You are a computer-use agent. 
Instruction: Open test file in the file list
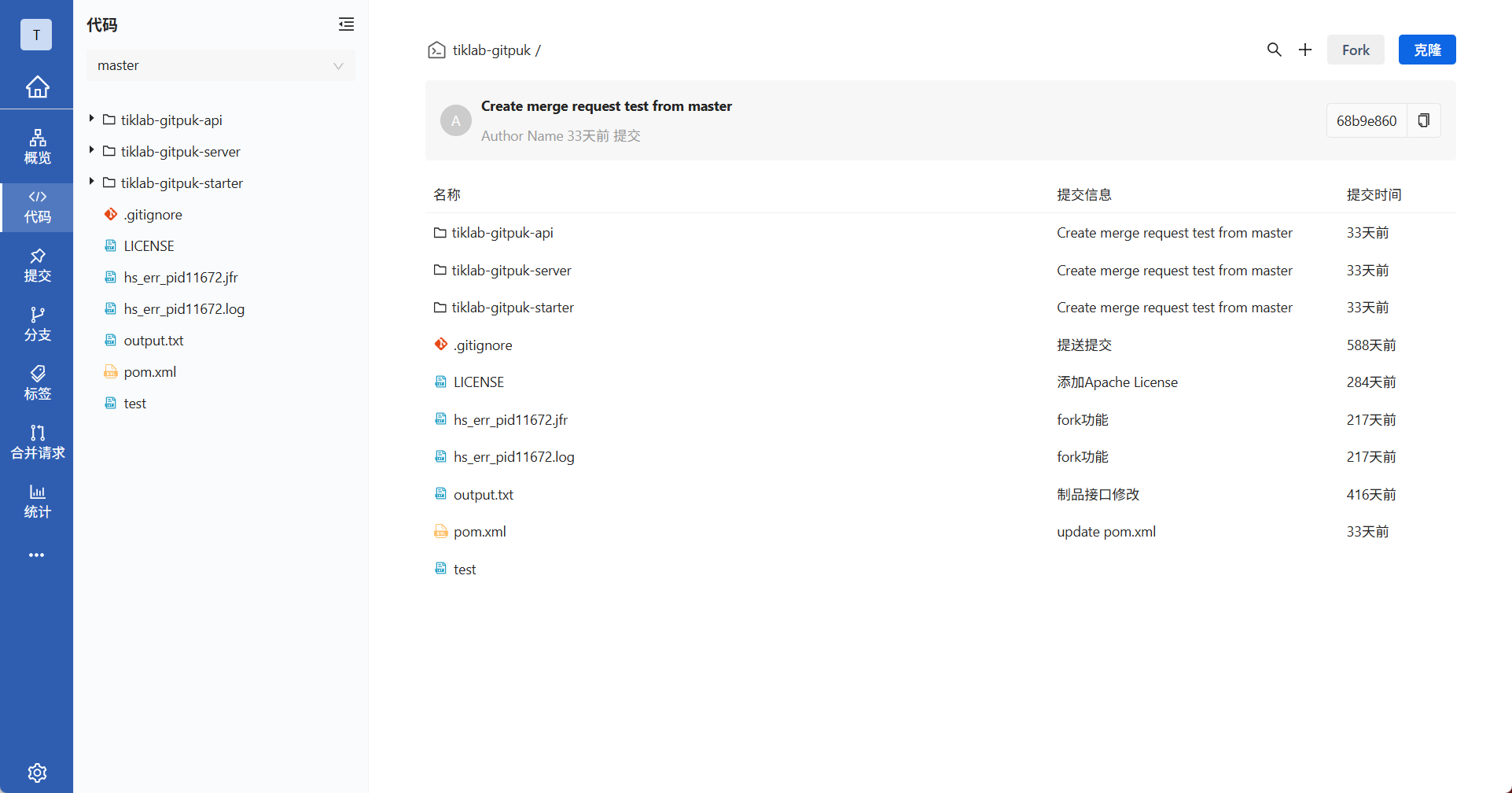465,570
